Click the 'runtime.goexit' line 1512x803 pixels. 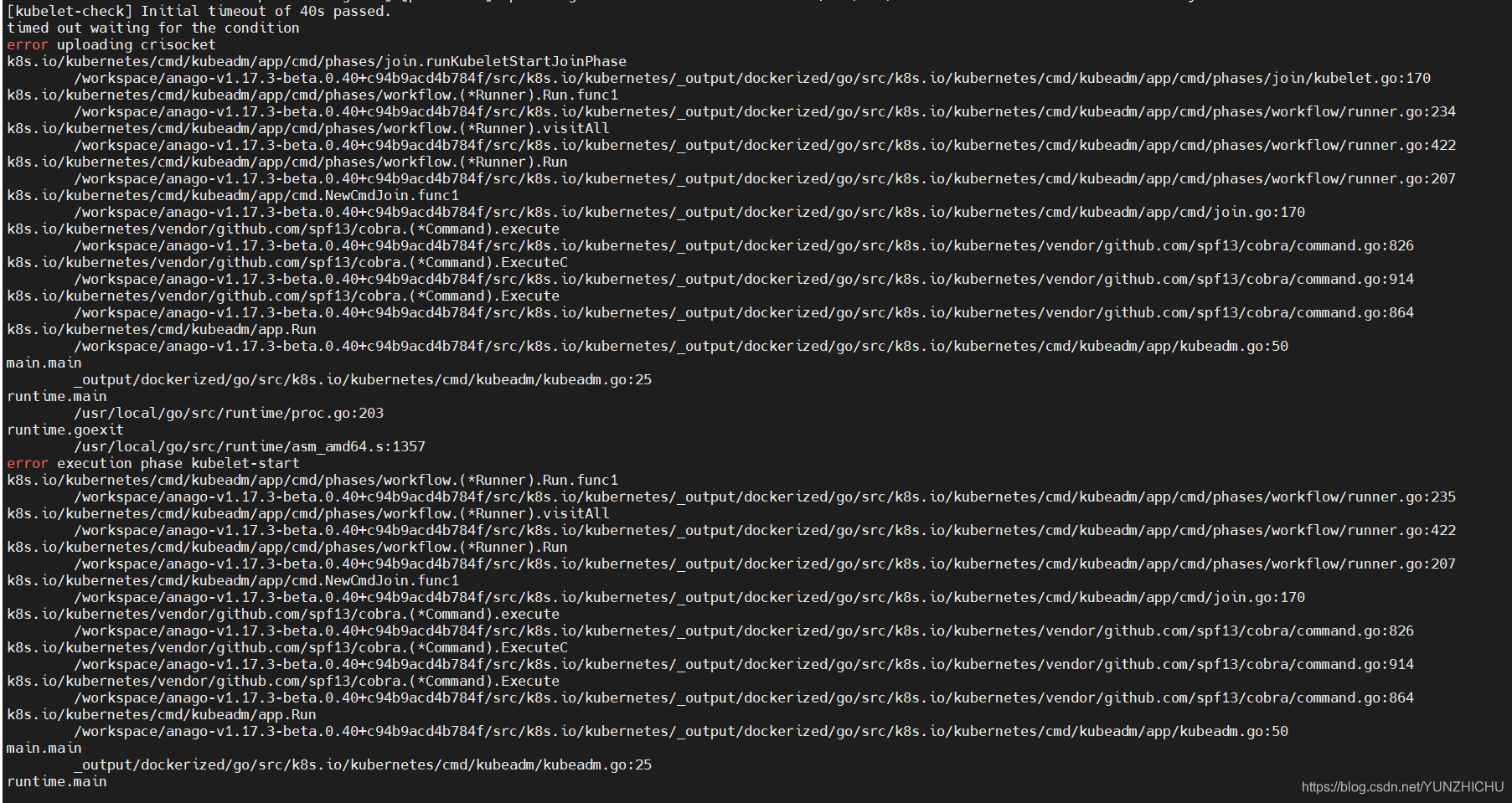pos(65,430)
